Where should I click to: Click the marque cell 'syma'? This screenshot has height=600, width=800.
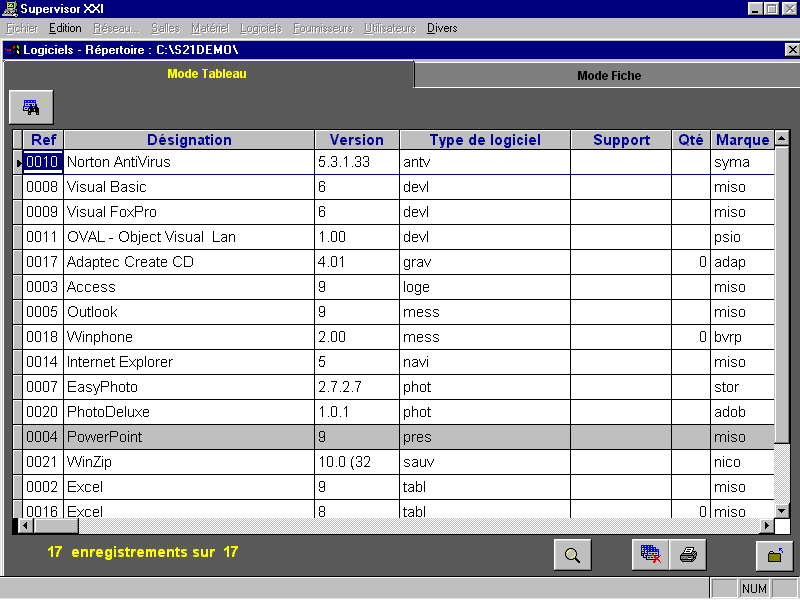743,162
